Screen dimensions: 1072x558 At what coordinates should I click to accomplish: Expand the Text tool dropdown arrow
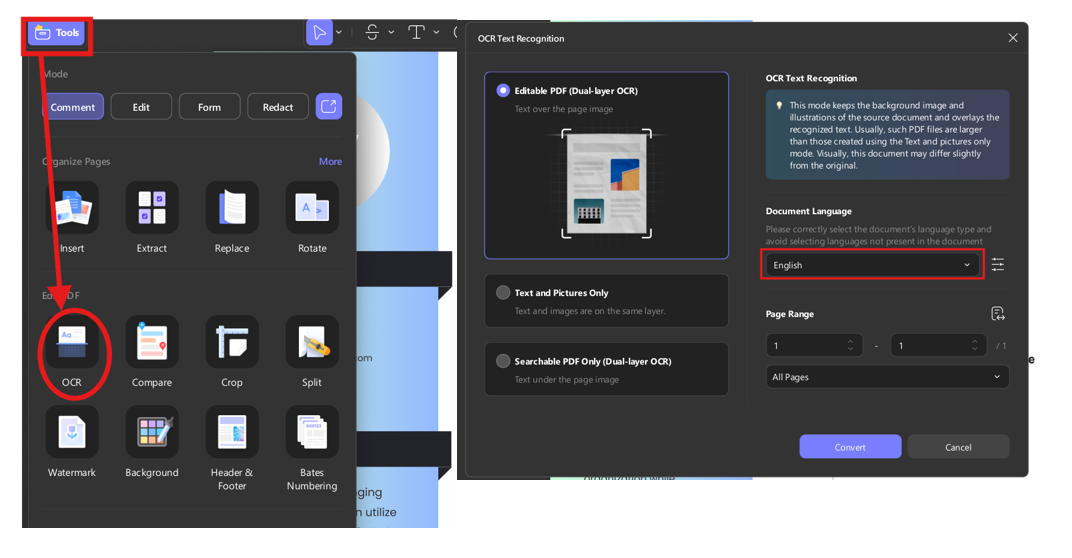point(436,32)
